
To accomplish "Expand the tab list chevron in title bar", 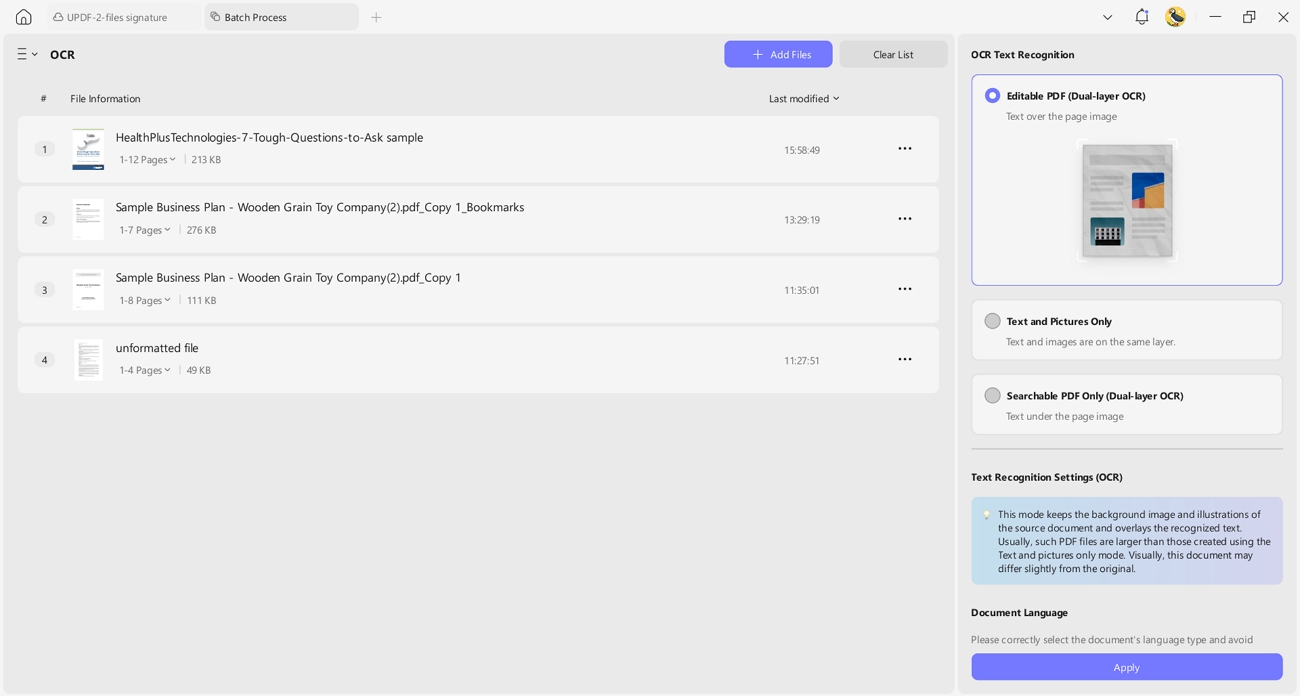I will point(1107,17).
